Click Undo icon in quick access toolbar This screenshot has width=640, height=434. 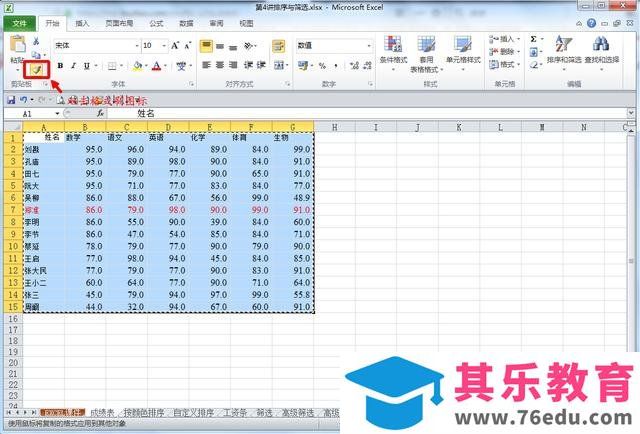pyautogui.click(x=23, y=100)
